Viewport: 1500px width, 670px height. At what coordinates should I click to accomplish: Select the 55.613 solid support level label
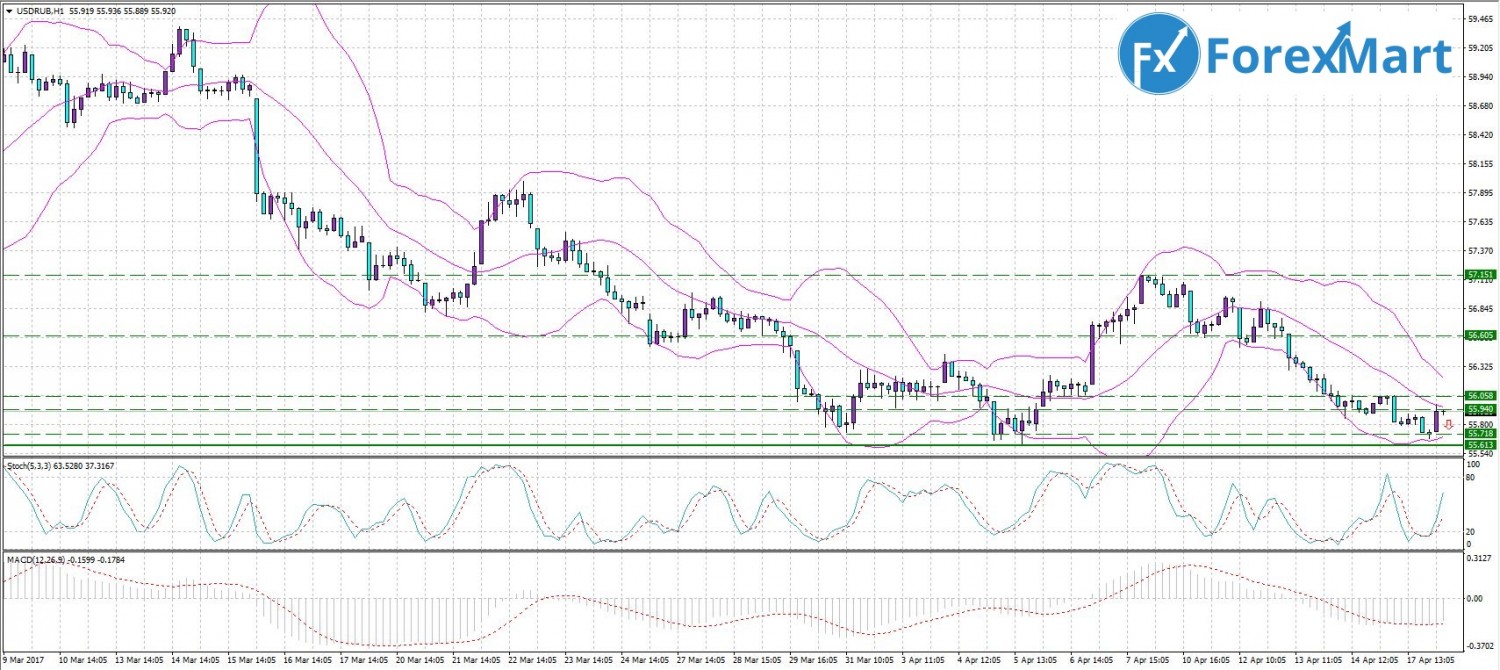click(1480, 445)
